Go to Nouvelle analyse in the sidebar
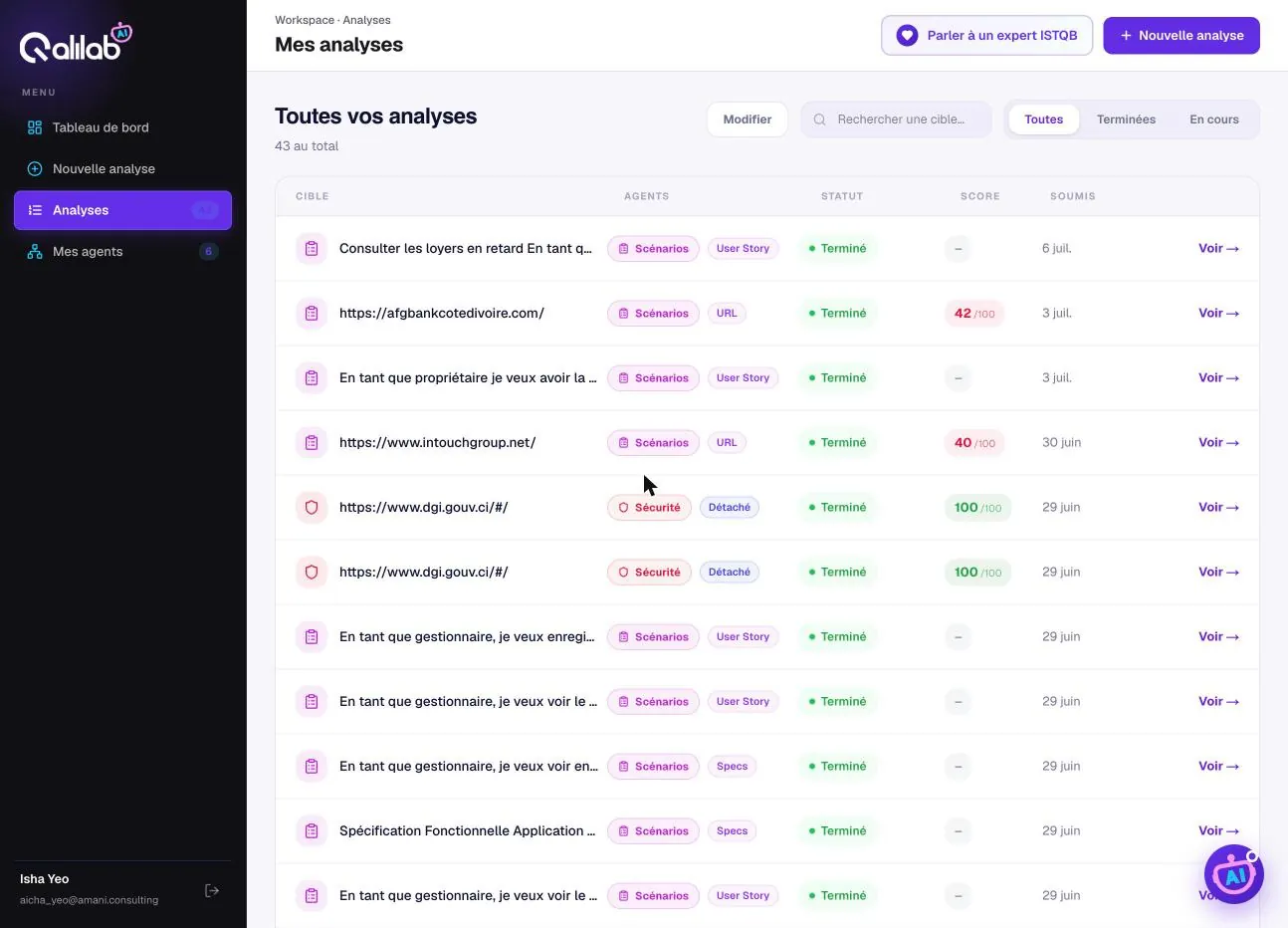 point(122,169)
